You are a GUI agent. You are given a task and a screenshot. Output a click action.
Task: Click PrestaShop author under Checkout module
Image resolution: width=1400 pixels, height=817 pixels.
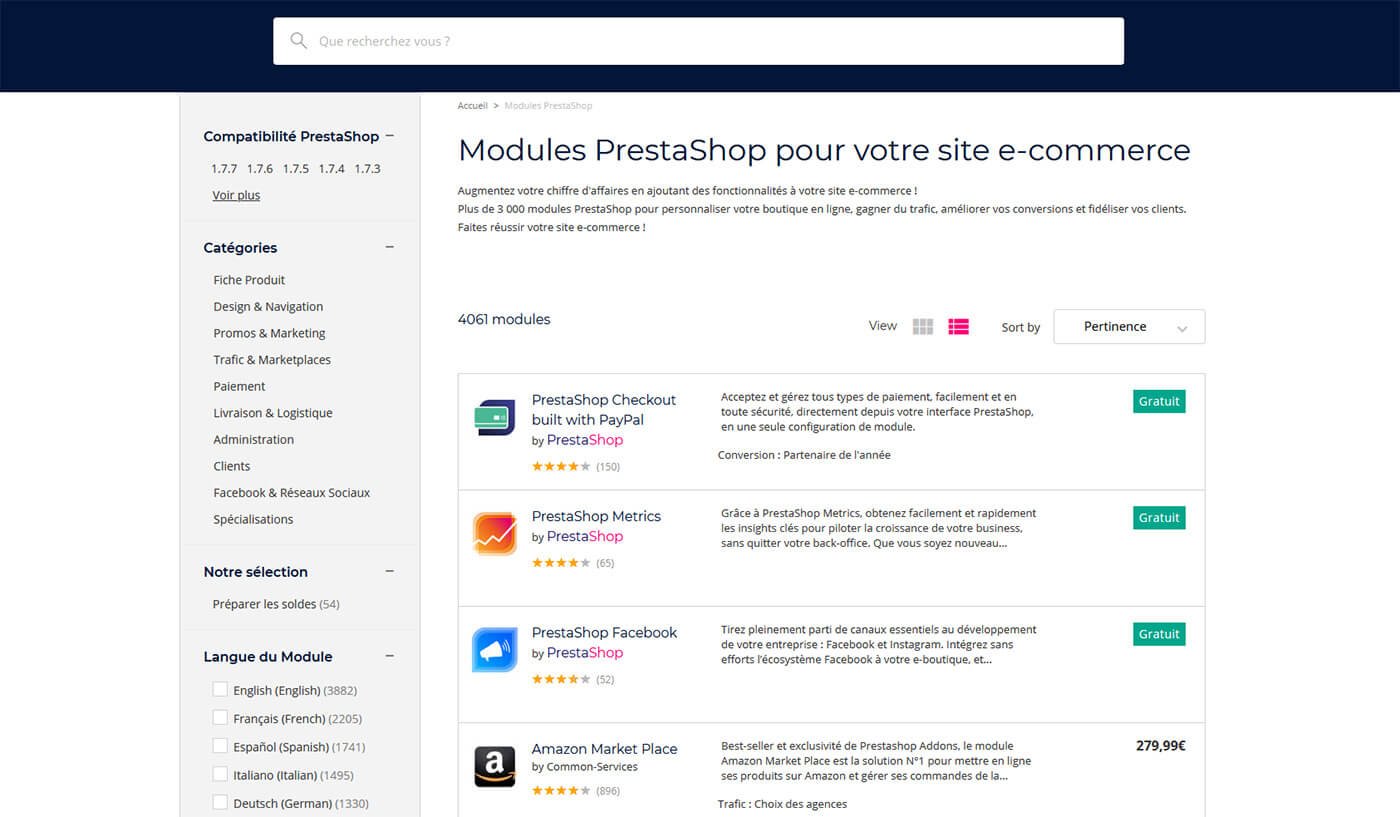585,440
